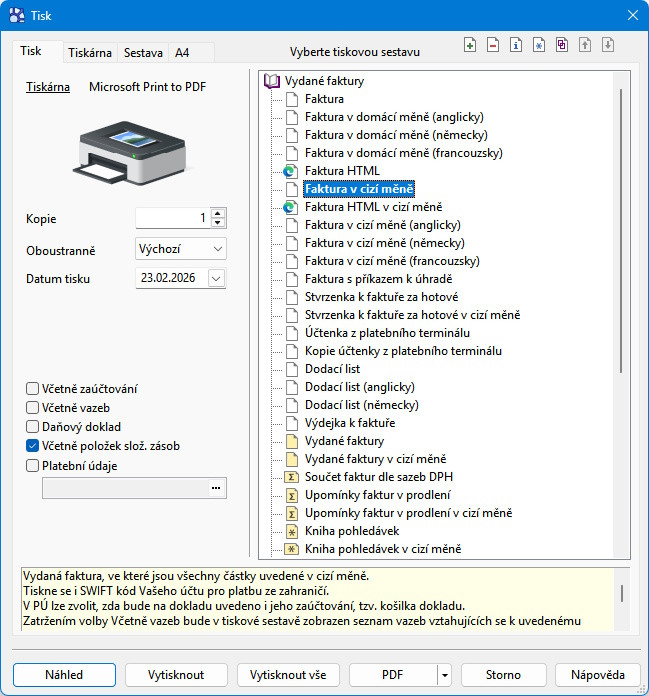Click the report list vertical scrollbar
This screenshot has width=649, height=696.
(x=621, y=231)
